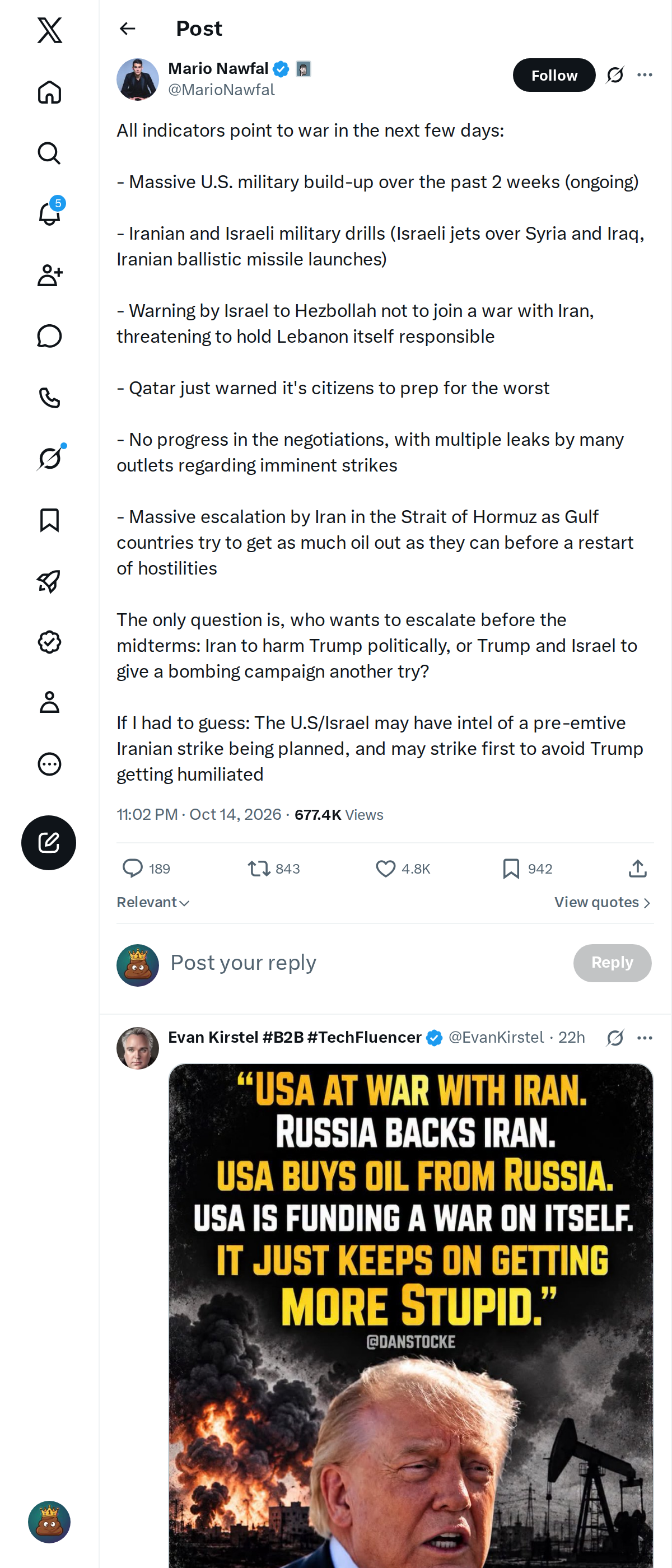
Task: Click the Post your reply field
Action: coord(365,963)
